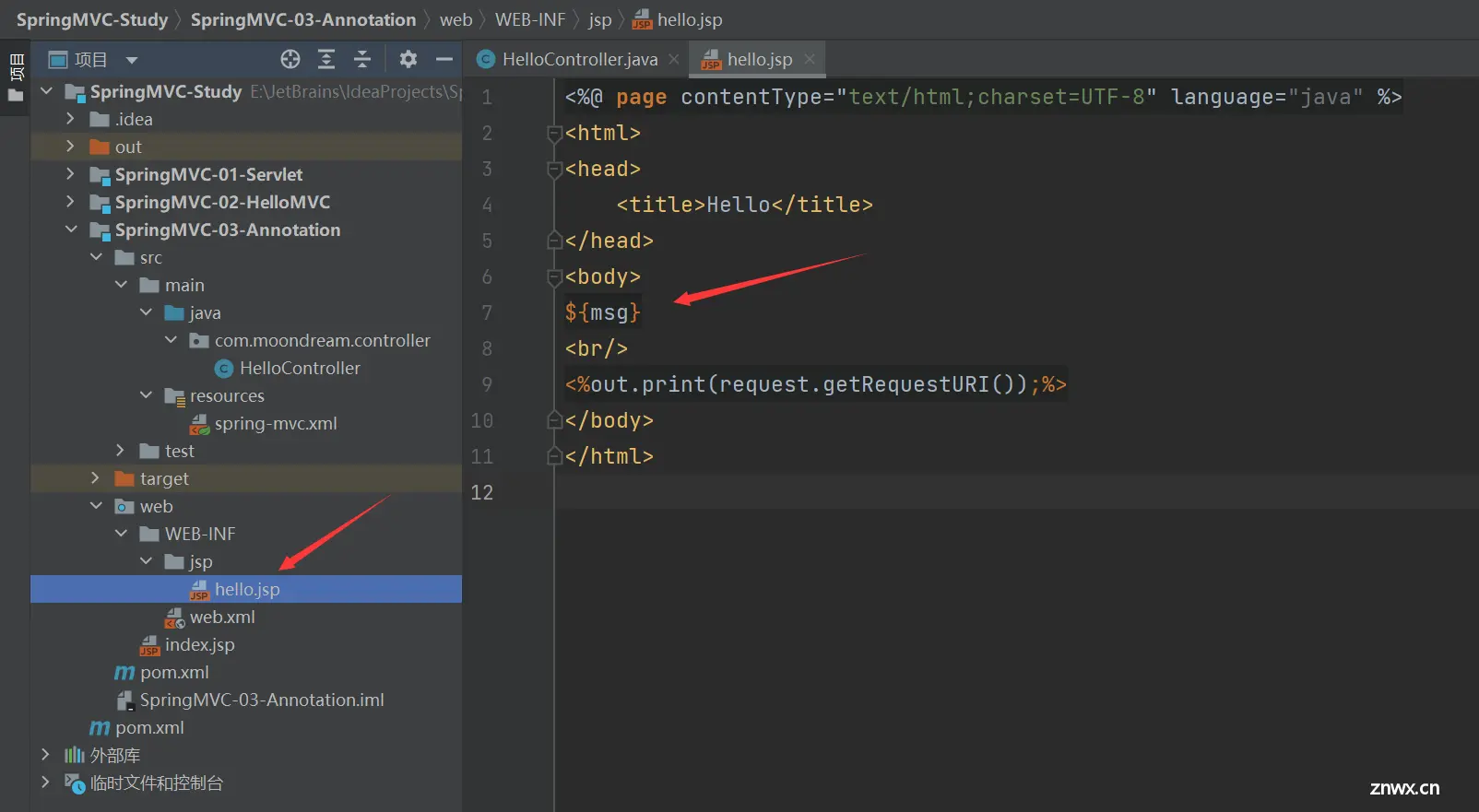The width and height of the screenshot is (1479, 812).
Task: Close the HelloController.java tab
Action: point(674,59)
